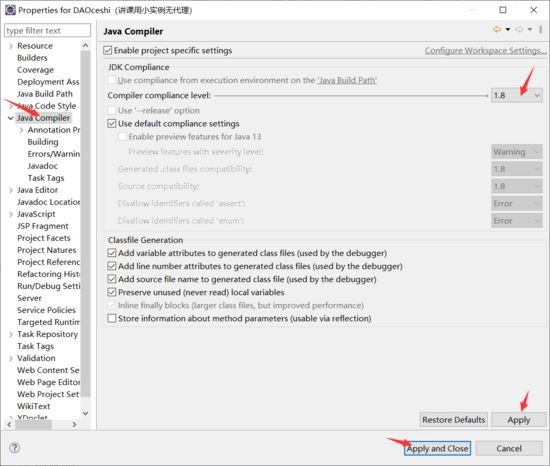This screenshot has width=550, height=466.
Task: Click the help question mark icon
Action: point(14,448)
